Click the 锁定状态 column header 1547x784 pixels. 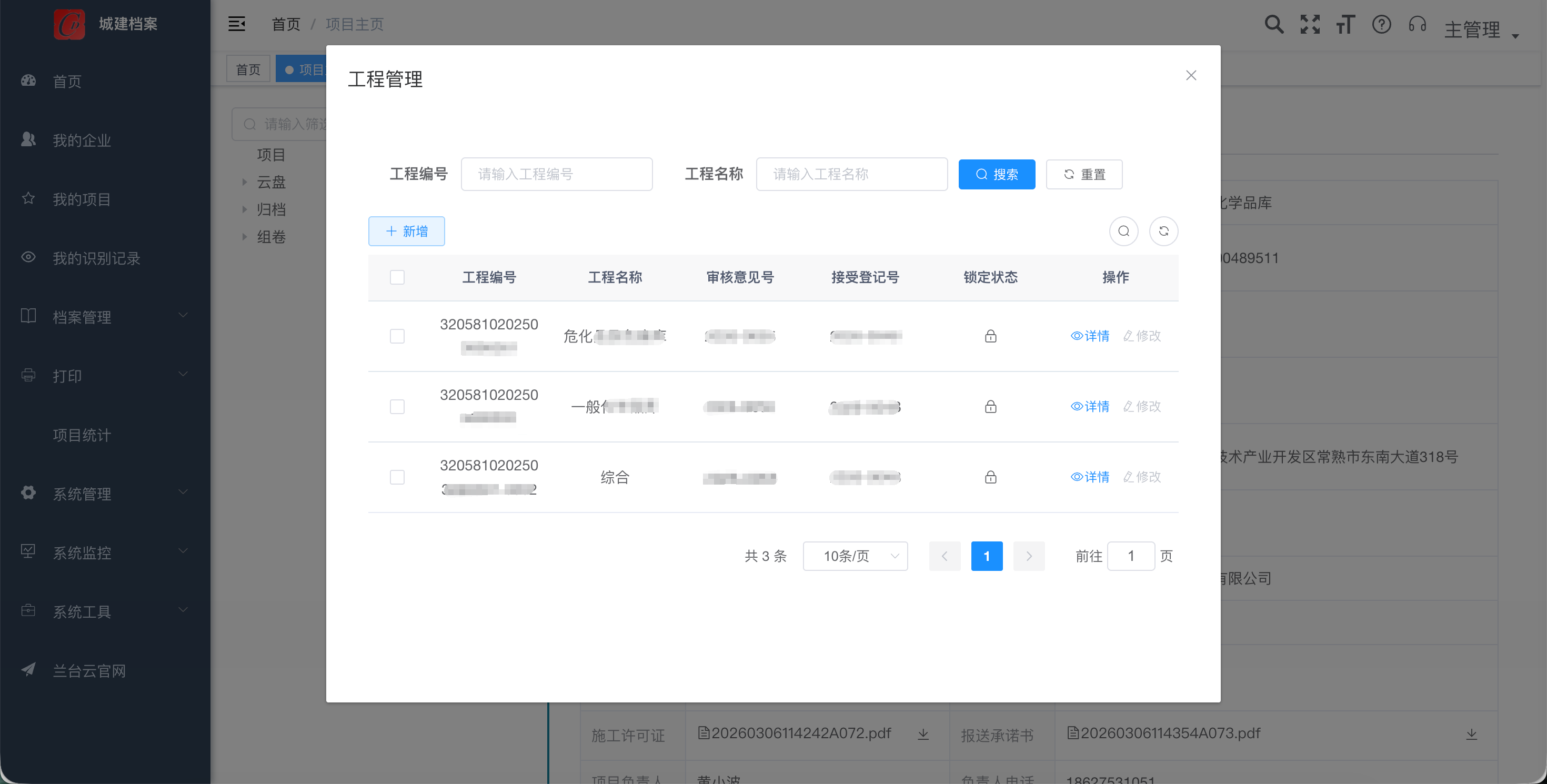(x=990, y=277)
